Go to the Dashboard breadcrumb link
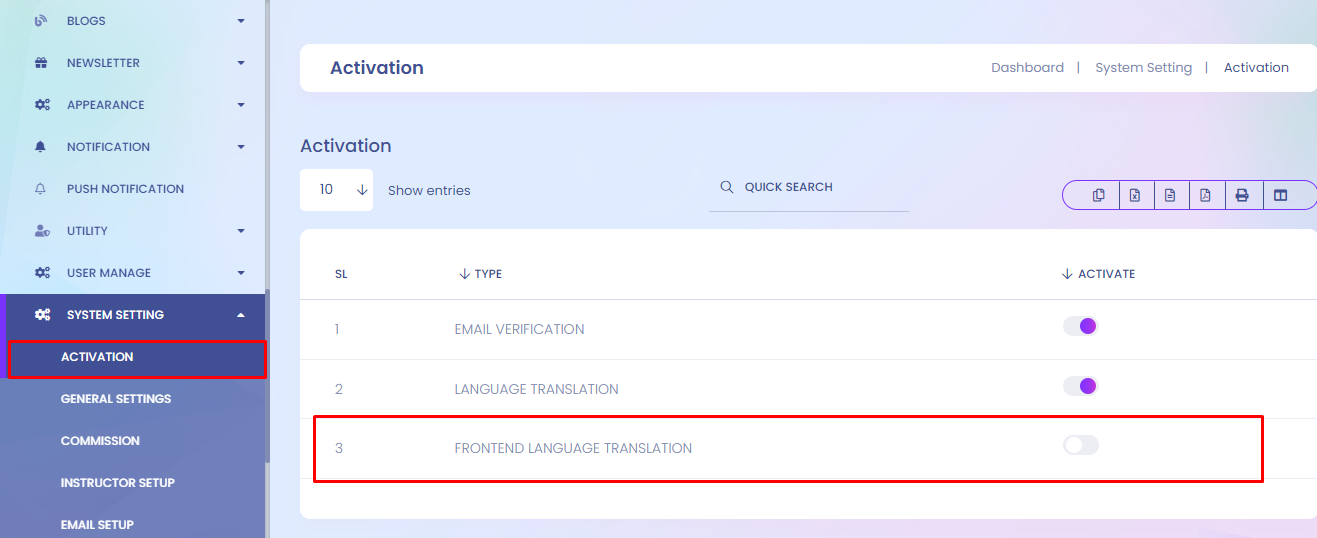The height and width of the screenshot is (538, 1317). 1027,68
